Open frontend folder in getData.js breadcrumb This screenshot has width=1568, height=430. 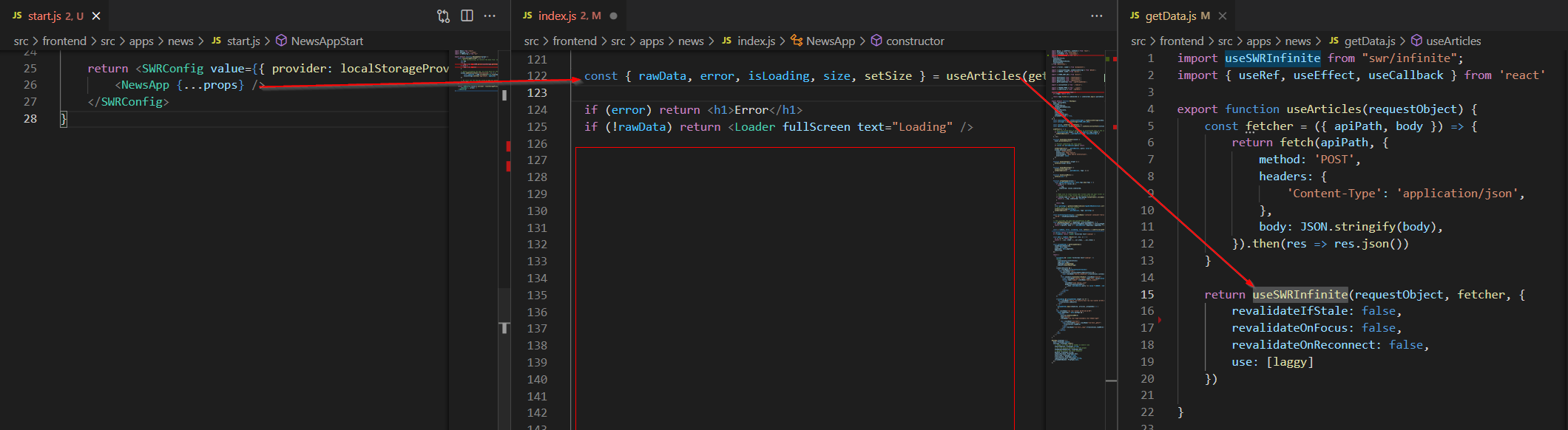(1182, 41)
